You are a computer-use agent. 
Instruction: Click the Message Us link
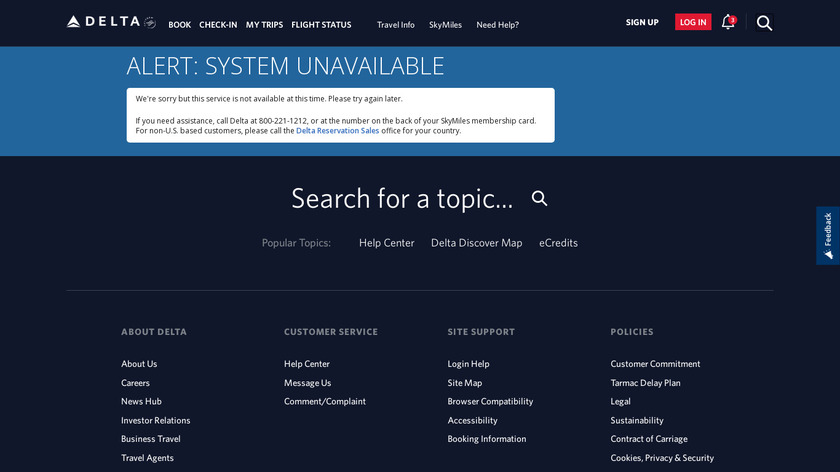point(308,383)
